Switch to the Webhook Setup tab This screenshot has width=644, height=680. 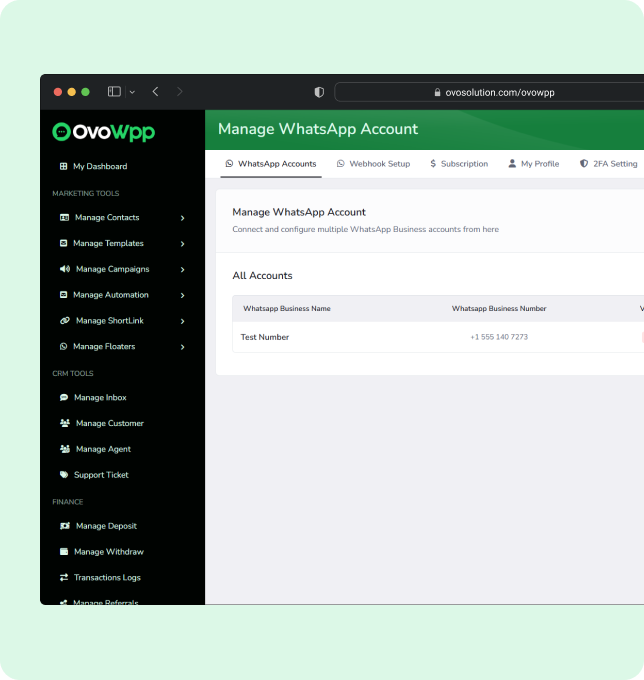373,164
